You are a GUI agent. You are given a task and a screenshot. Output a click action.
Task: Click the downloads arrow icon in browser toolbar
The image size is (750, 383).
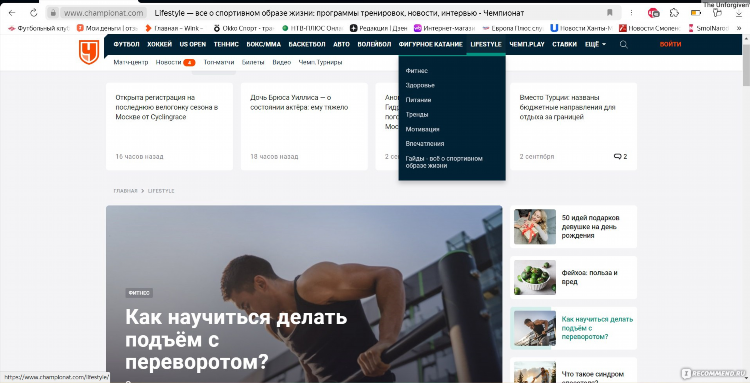(739, 13)
